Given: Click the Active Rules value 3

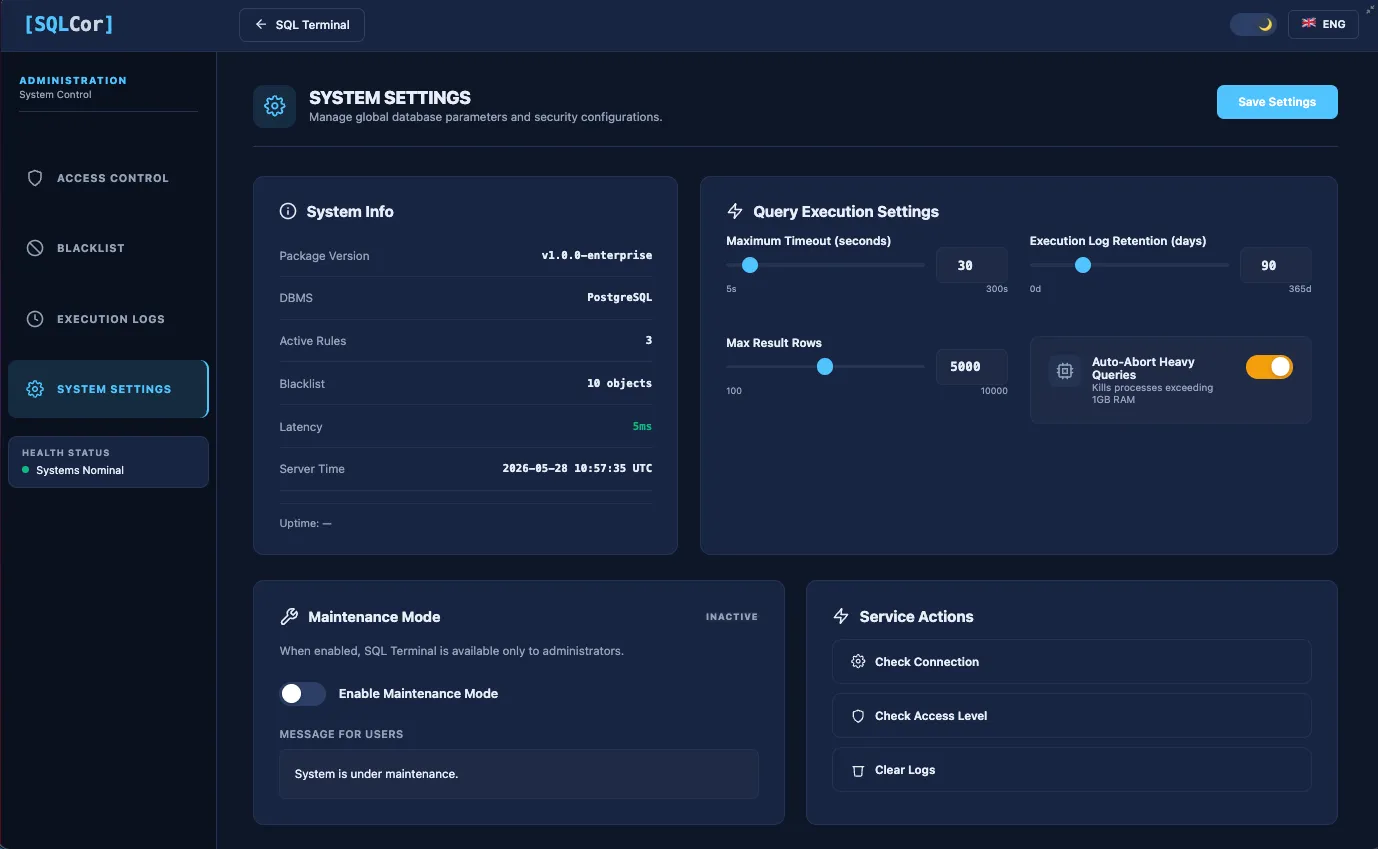Looking at the screenshot, I should [649, 341].
